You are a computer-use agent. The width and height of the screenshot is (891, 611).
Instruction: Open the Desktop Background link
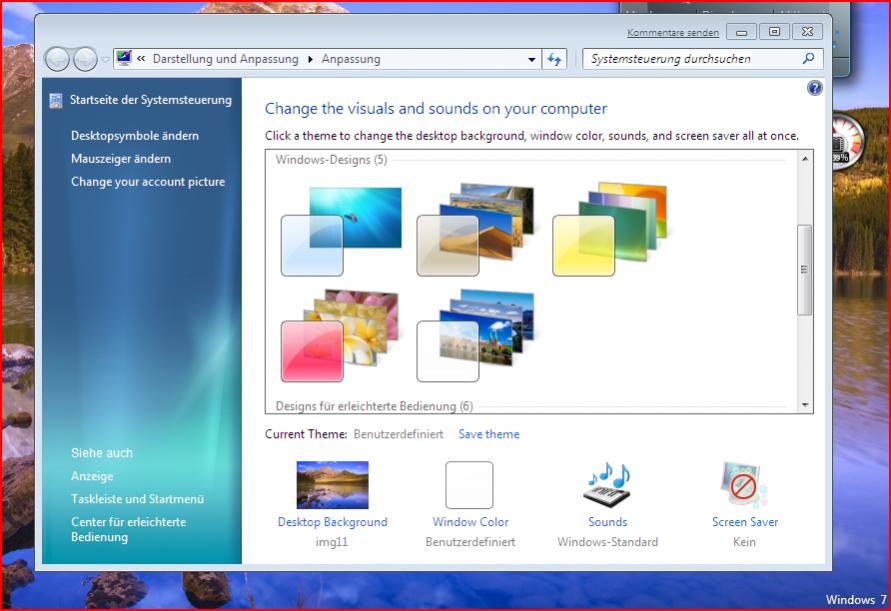click(332, 522)
